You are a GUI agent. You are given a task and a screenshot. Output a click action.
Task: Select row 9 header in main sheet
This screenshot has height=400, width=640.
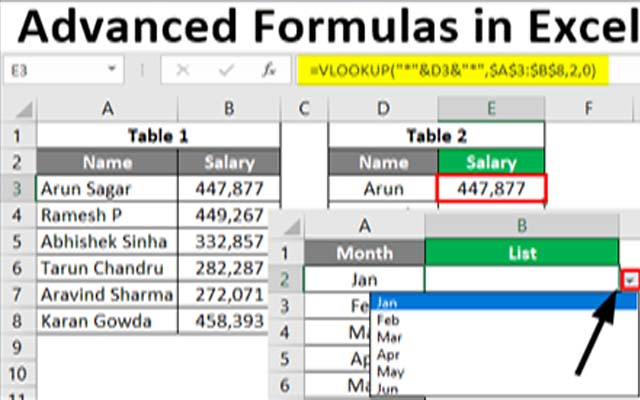coord(18,347)
